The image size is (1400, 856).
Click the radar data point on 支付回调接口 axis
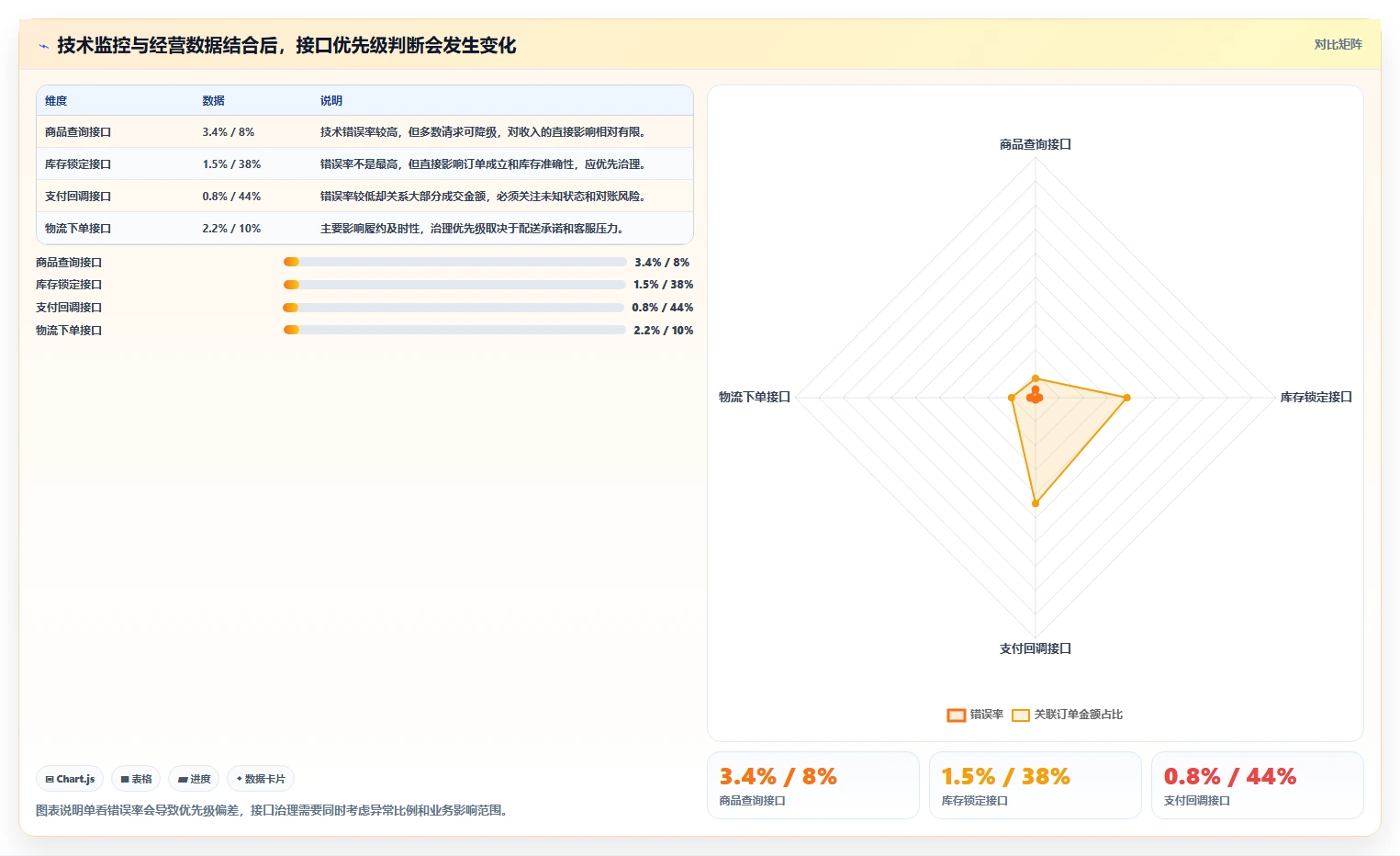[1036, 503]
